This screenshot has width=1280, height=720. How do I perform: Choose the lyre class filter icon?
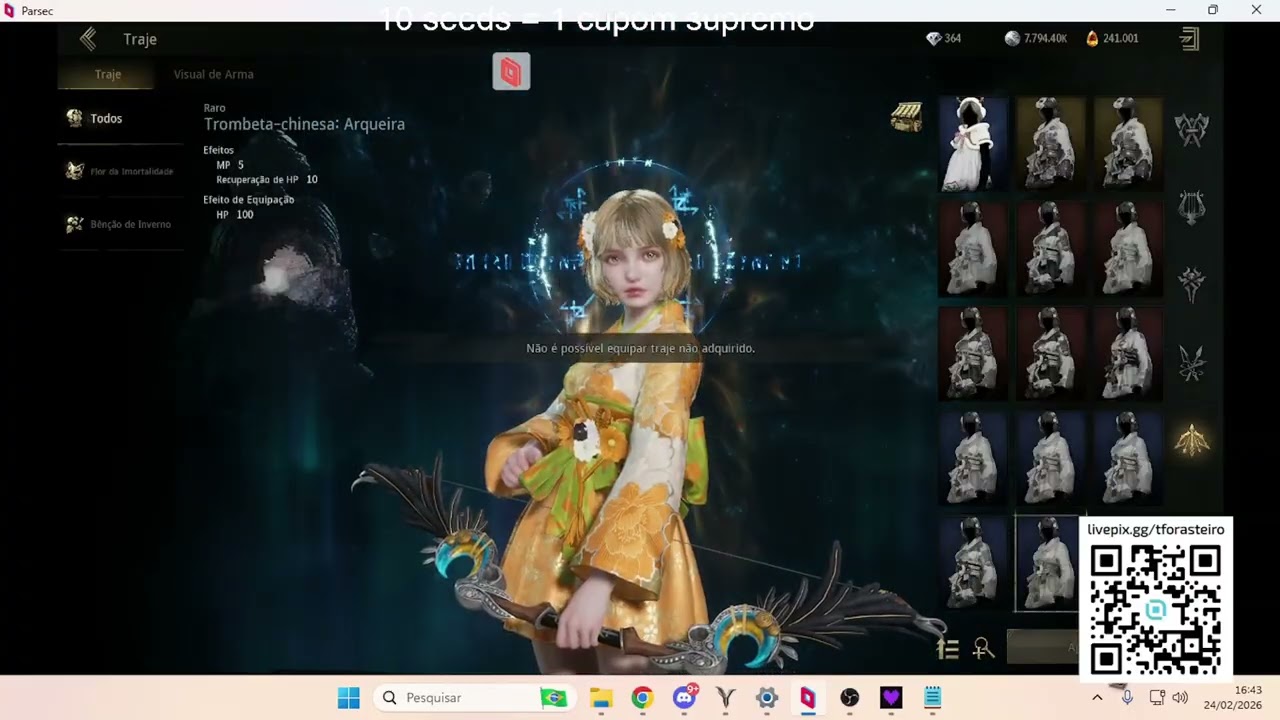coord(1191,207)
